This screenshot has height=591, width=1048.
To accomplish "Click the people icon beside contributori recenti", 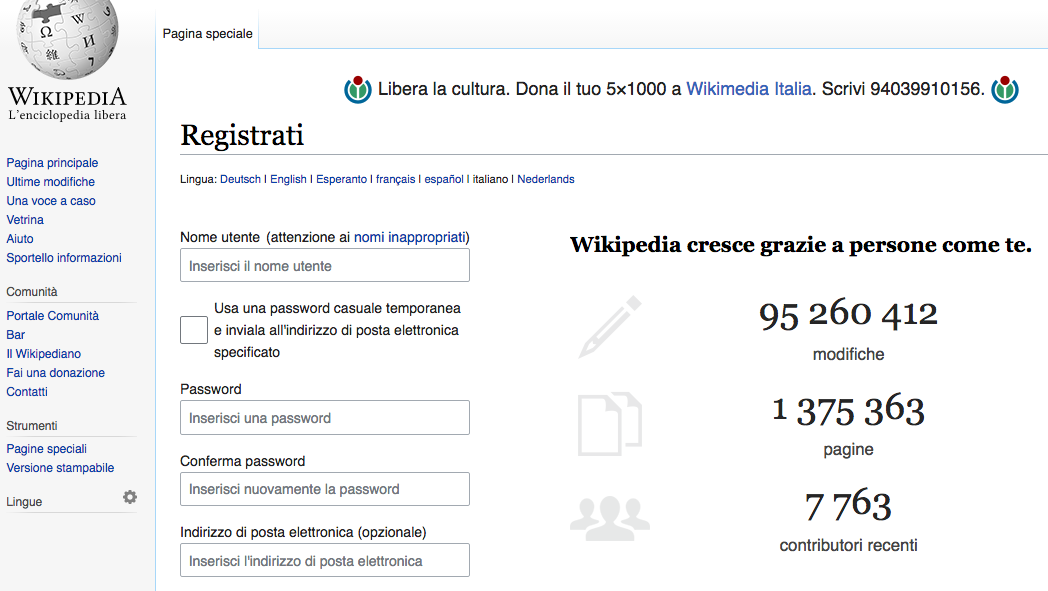I will point(610,518).
